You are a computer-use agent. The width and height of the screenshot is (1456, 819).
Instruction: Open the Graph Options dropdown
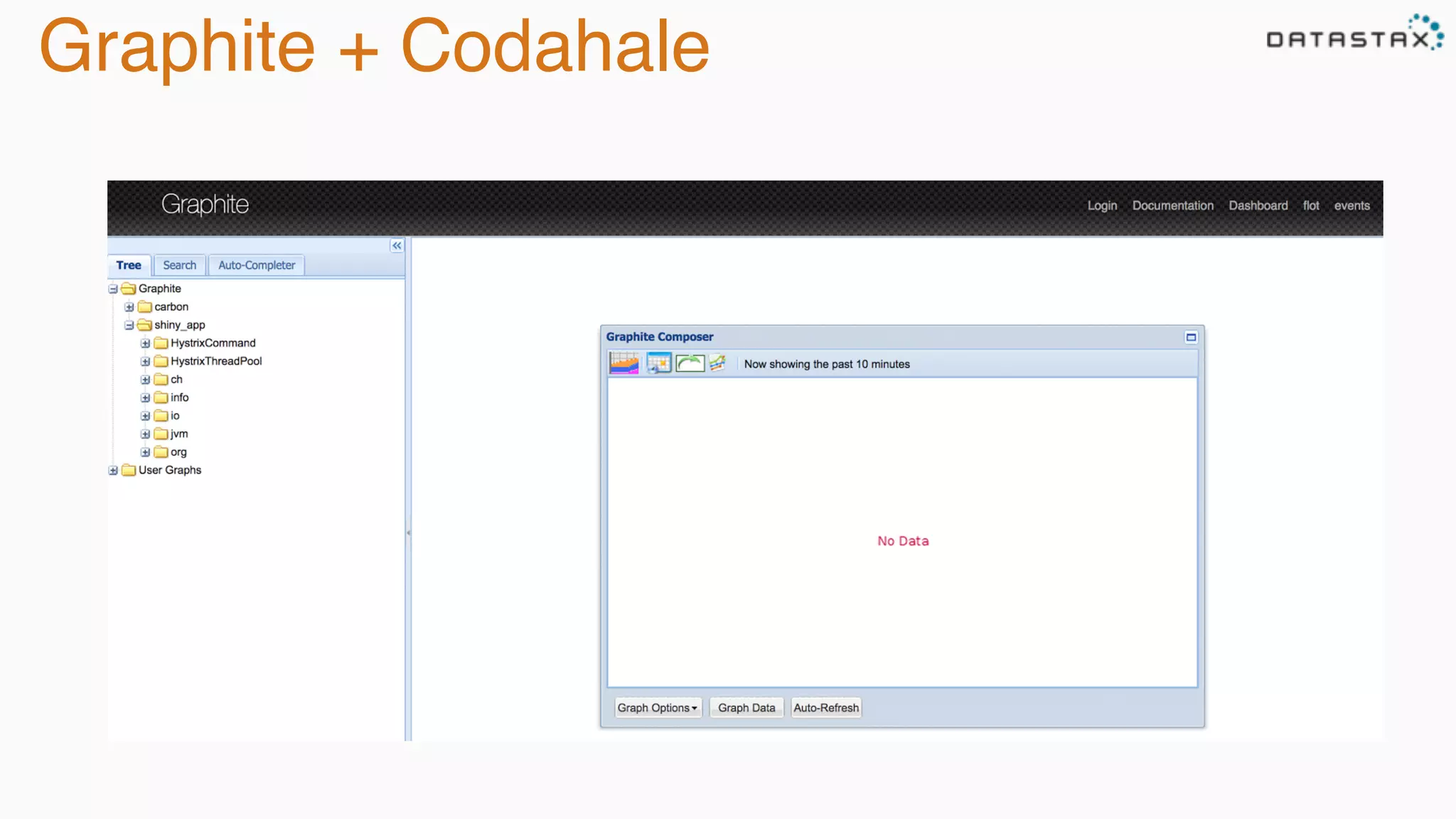tap(657, 707)
